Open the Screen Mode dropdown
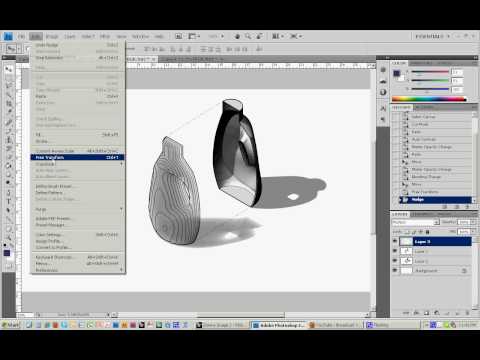The width and height of the screenshot is (480, 360). pos(296,36)
